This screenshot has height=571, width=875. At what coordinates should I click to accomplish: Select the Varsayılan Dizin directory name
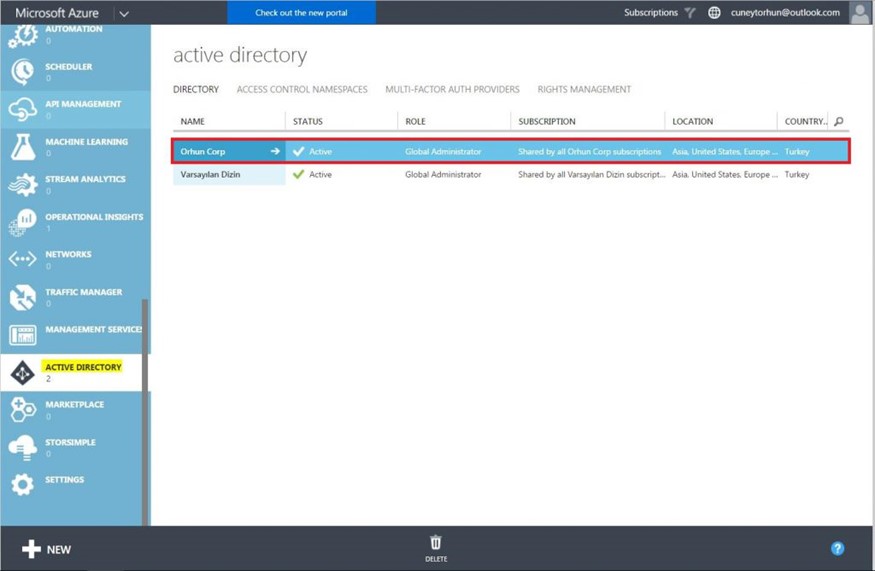click(210, 174)
